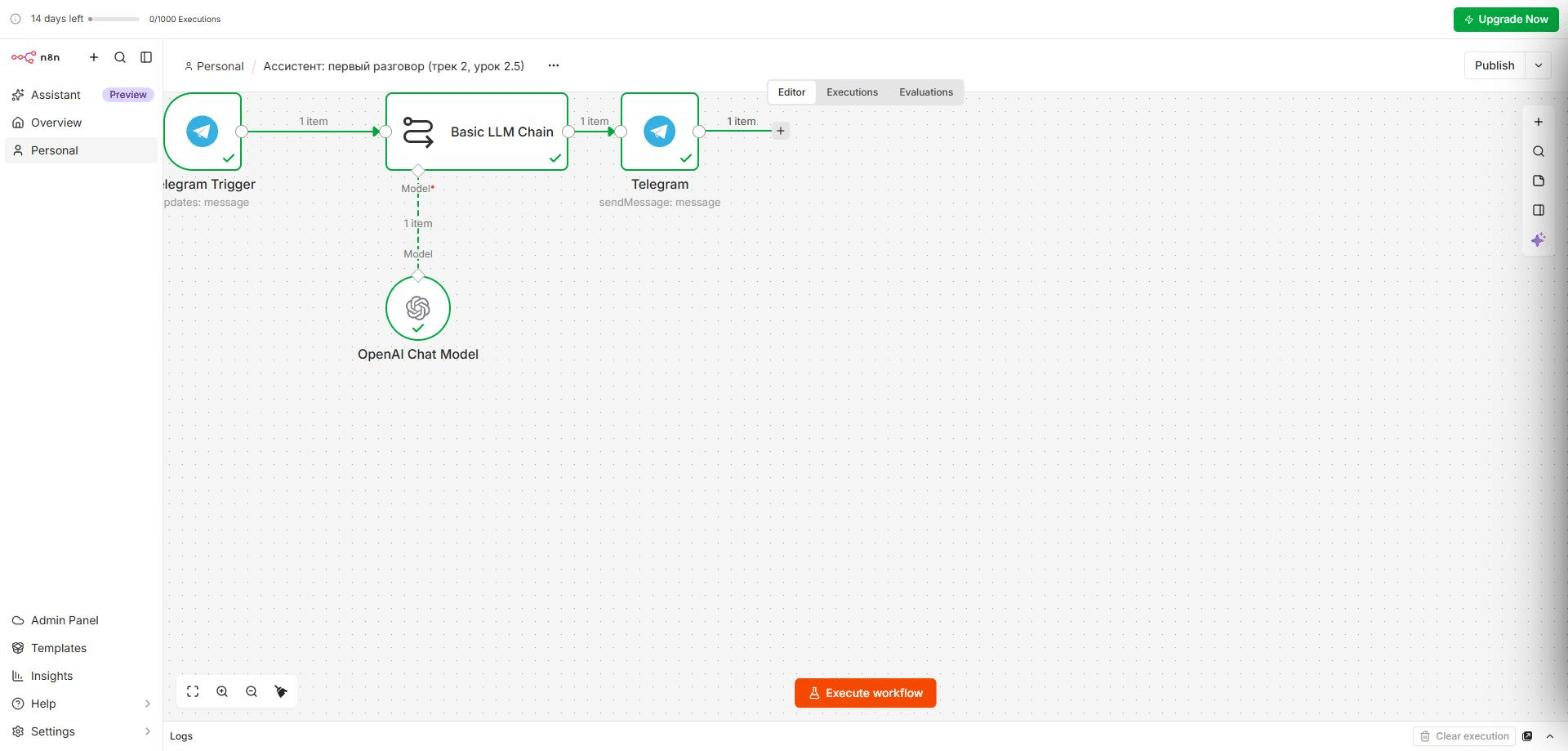Open Insights from the sidebar

pos(81,676)
